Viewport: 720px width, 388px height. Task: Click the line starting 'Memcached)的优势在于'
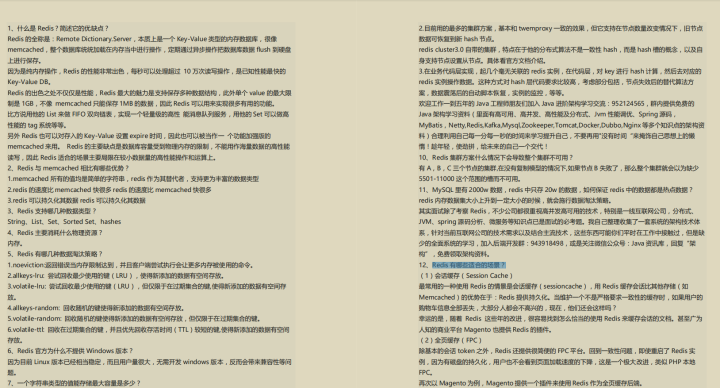point(561,297)
